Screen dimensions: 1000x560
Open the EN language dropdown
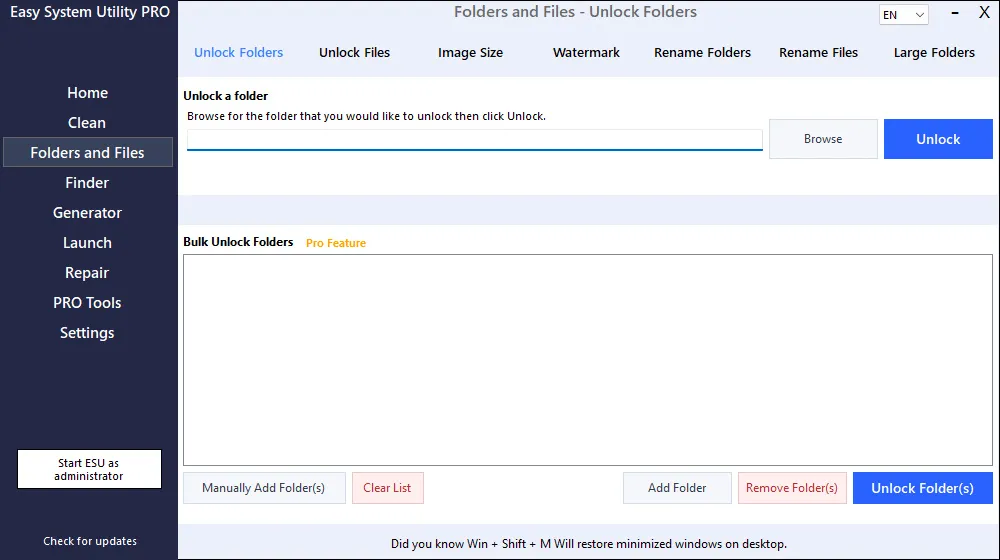click(x=903, y=15)
